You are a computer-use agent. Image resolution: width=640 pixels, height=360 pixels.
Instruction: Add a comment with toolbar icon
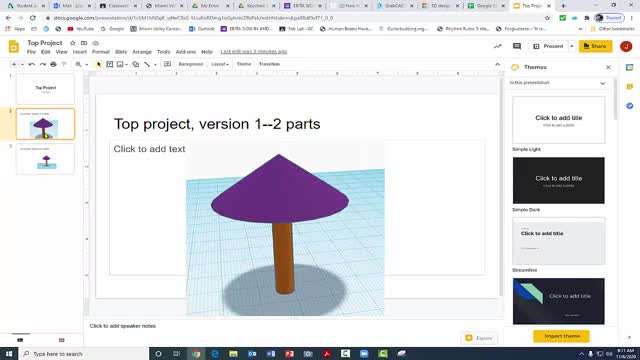click(x=167, y=64)
